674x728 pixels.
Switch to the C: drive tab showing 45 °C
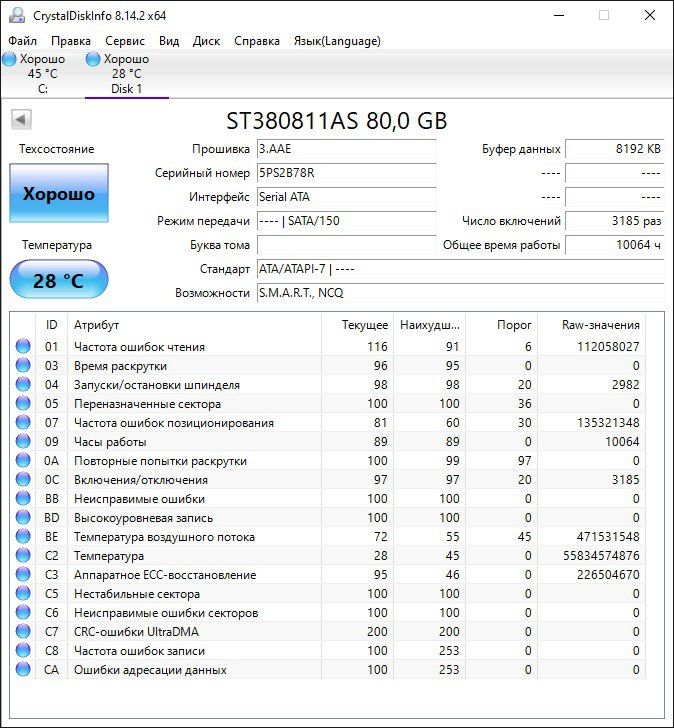[x=43, y=74]
